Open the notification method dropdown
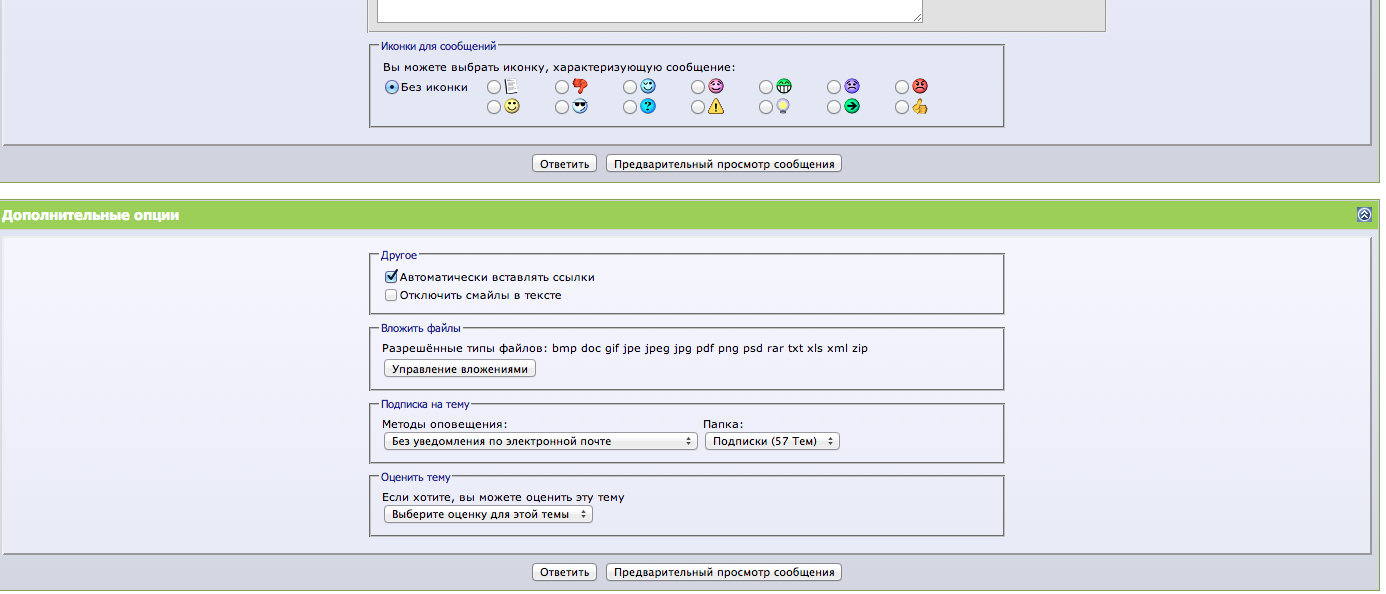The image size is (1386, 594). 540,441
